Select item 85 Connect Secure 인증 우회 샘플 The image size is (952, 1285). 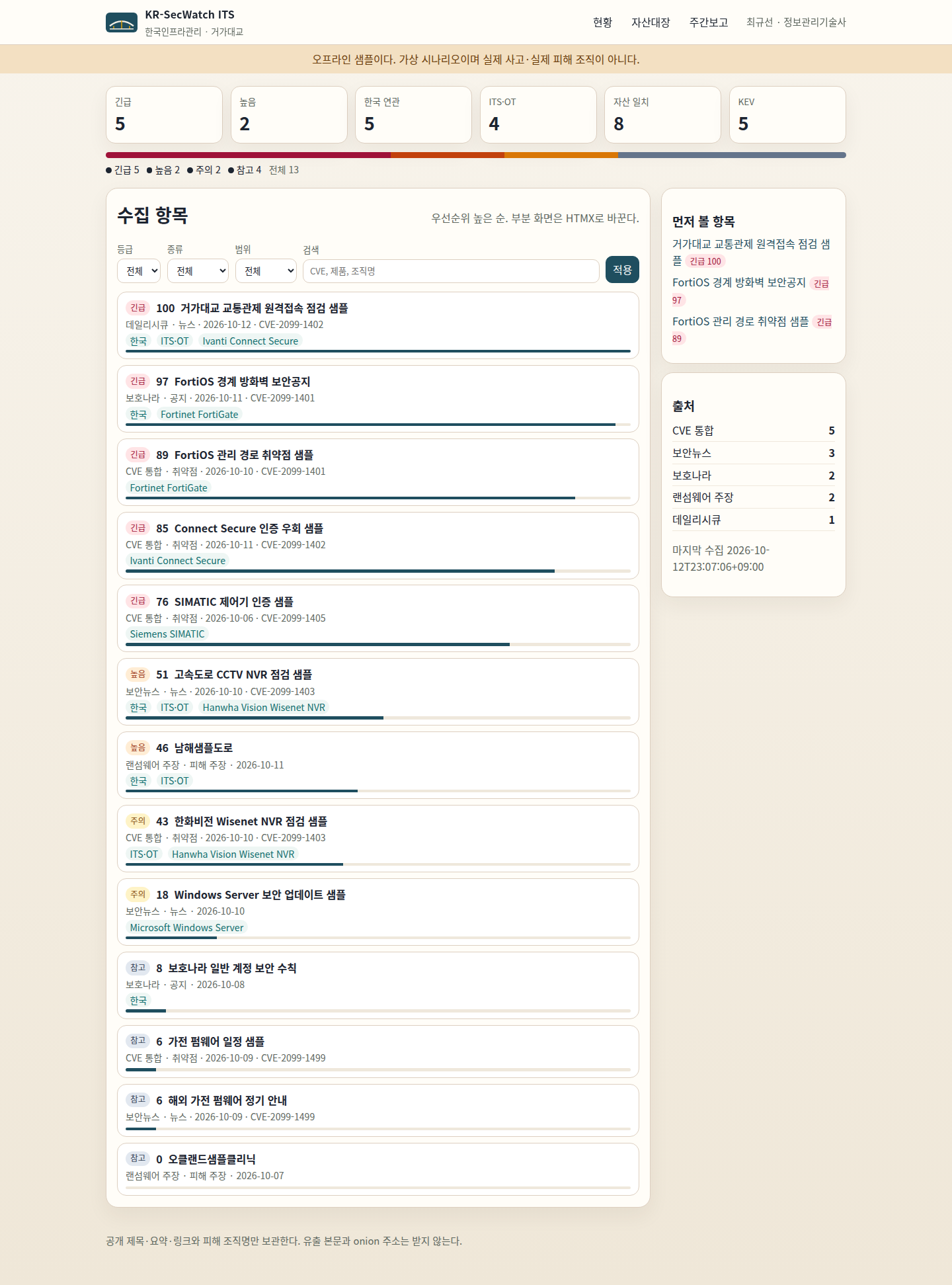(378, 546)
